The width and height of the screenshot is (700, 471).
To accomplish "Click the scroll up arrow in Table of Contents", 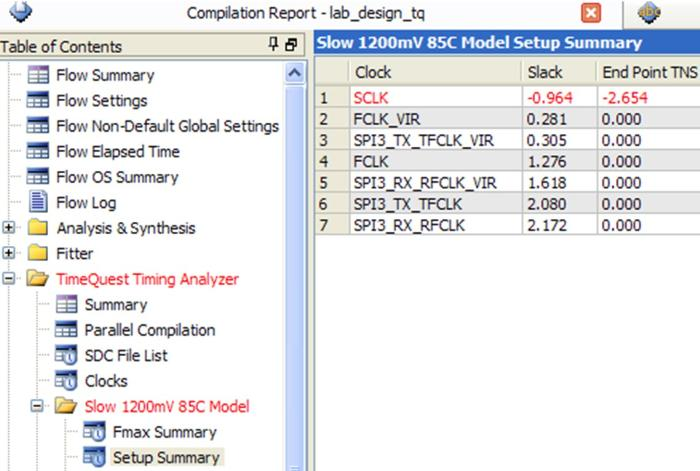I will 295,73.
